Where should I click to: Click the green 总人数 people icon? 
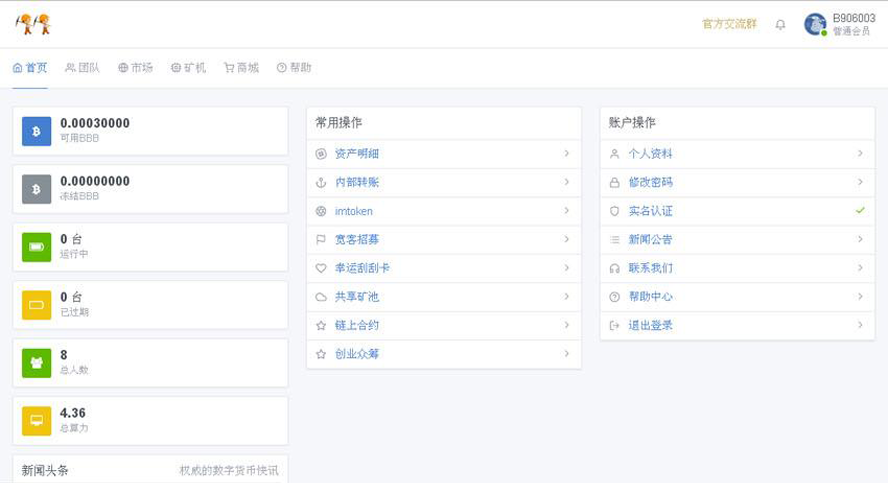(x=36, y=363)
